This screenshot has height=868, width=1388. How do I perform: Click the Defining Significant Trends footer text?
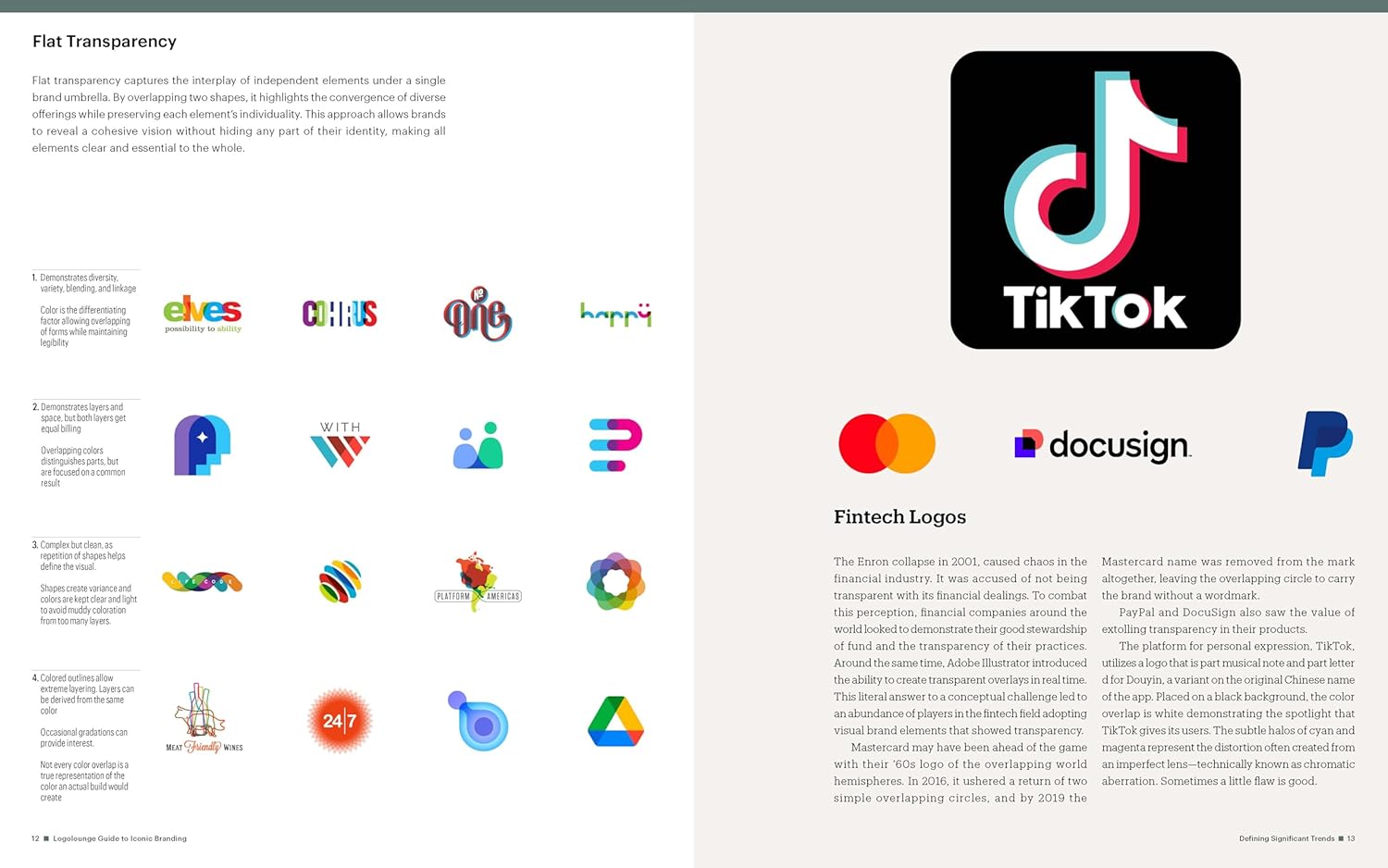(x=1286, y=838)
